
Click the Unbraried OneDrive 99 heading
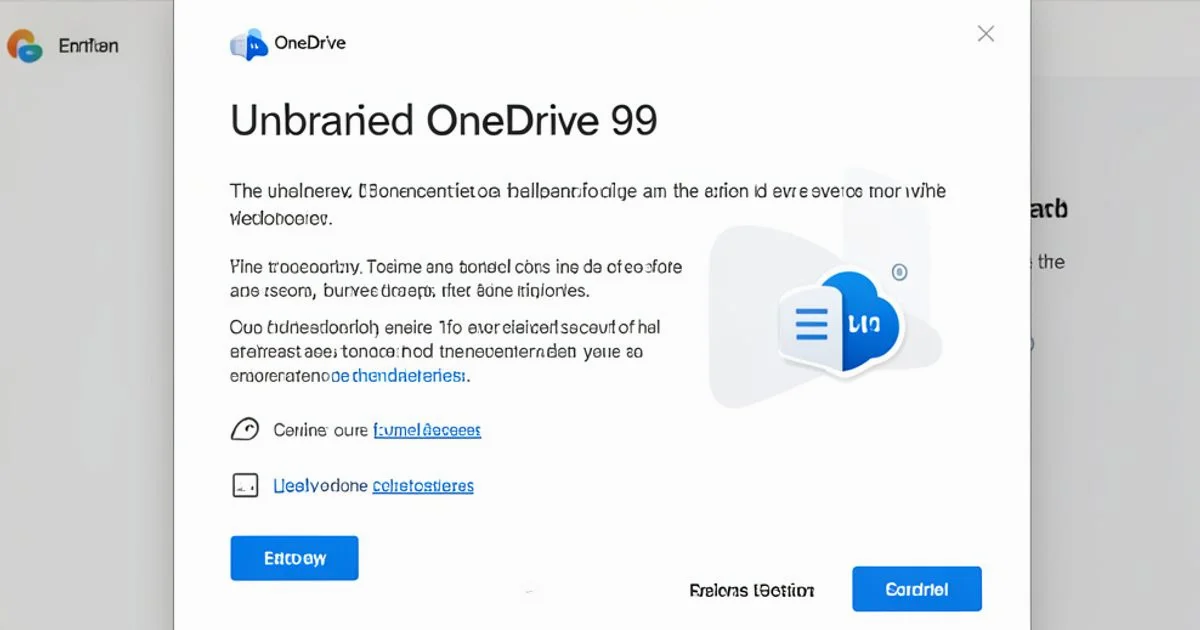coord(444,121)
